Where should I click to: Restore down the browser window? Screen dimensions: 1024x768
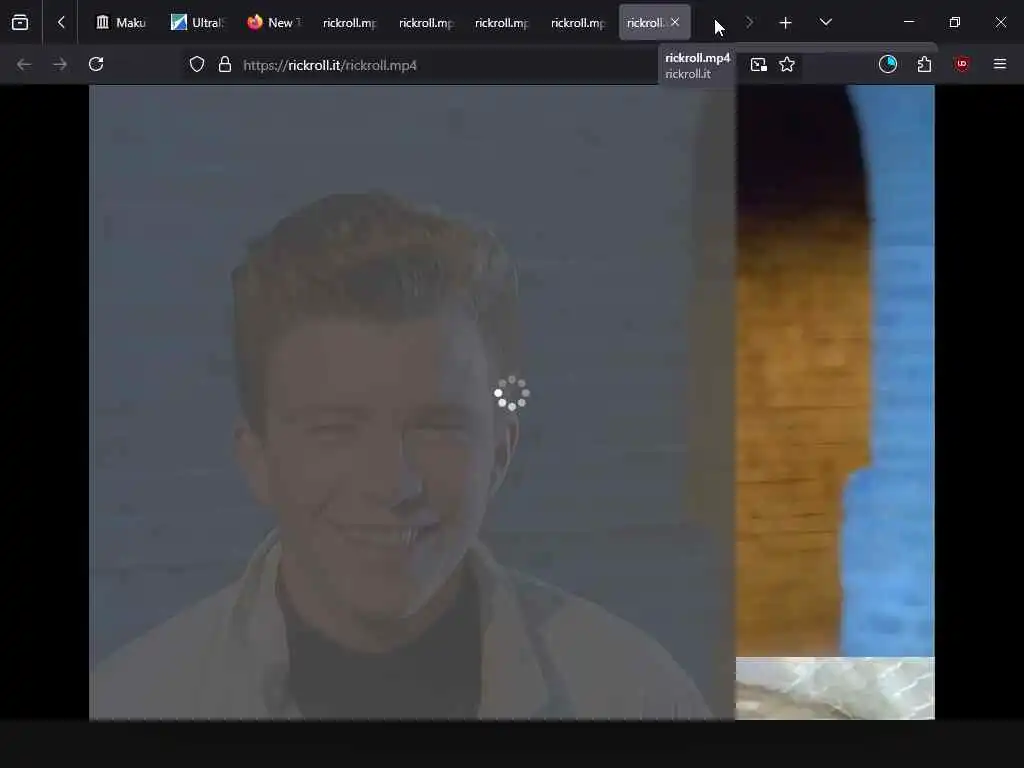(x=955, y=22)
